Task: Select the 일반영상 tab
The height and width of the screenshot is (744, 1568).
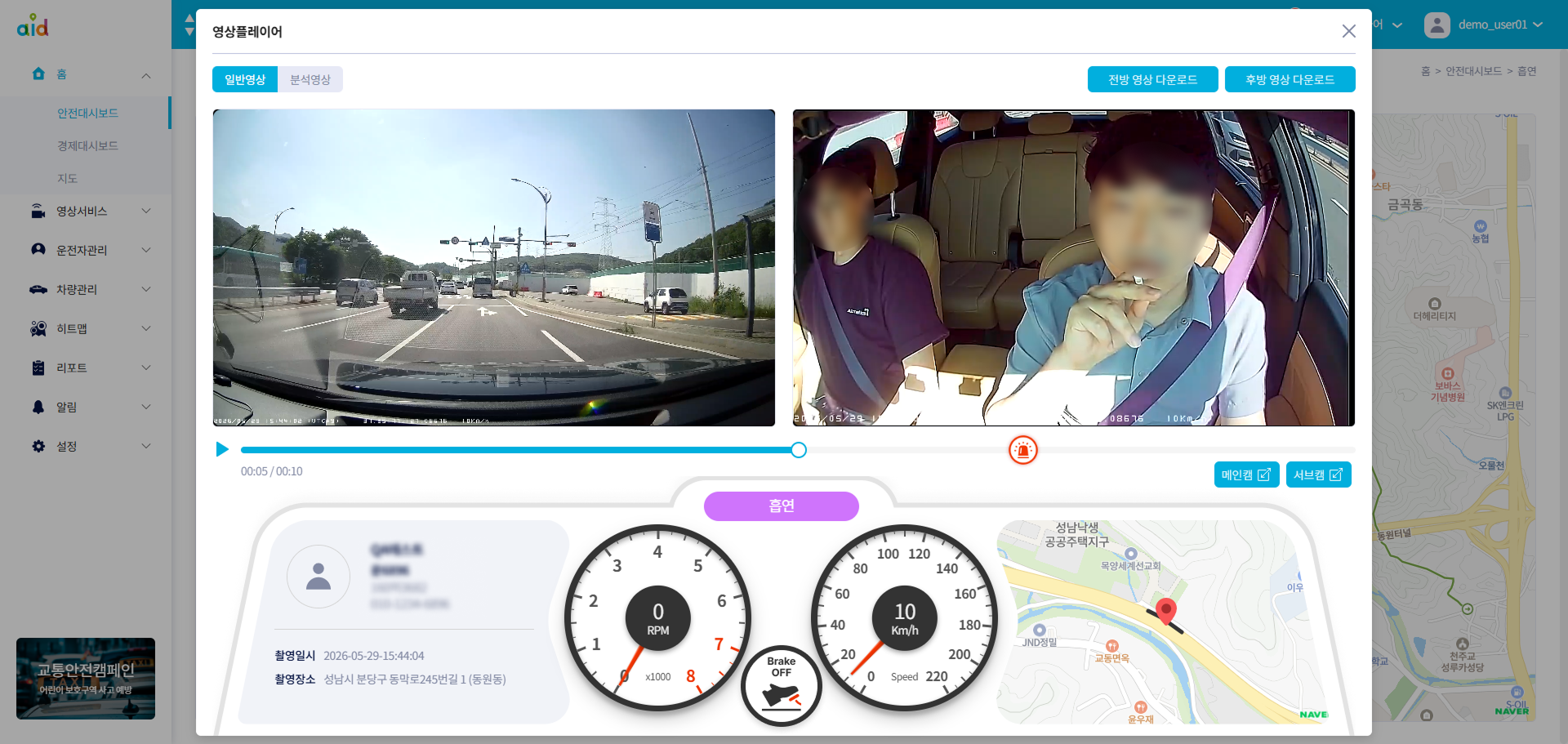Action: pos(245,79)
